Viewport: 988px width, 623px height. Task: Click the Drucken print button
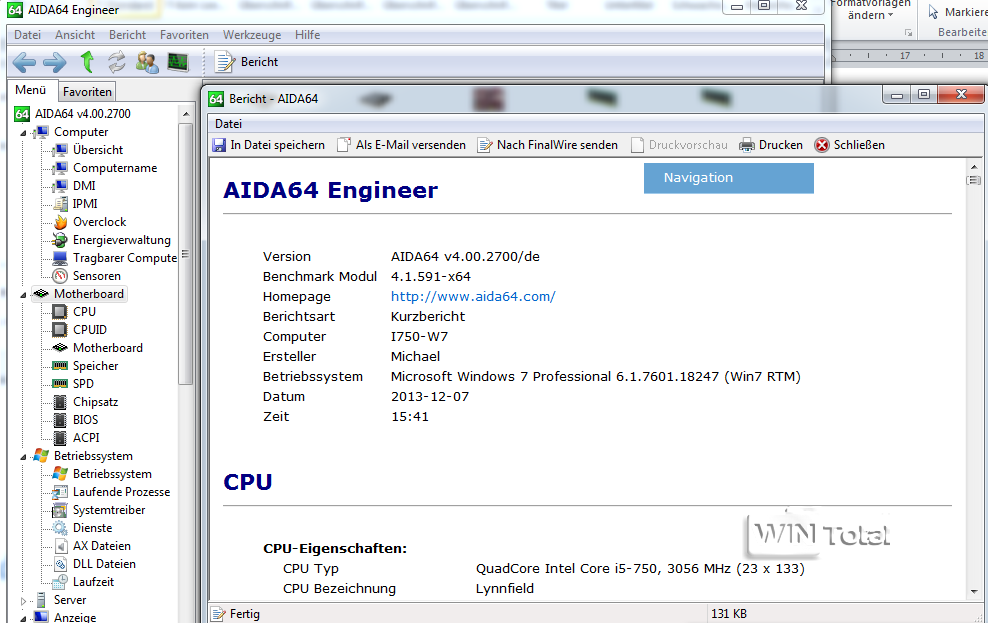[x=771, y=145]
